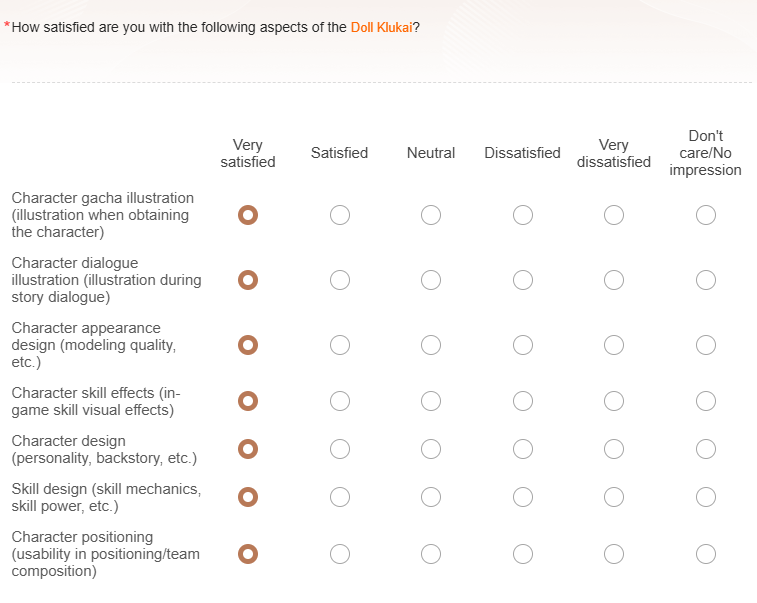Click Very satisfied radio for Character gacha illustration
The width and height of the screenshot is (757, 603).
[x=248, y=215]
